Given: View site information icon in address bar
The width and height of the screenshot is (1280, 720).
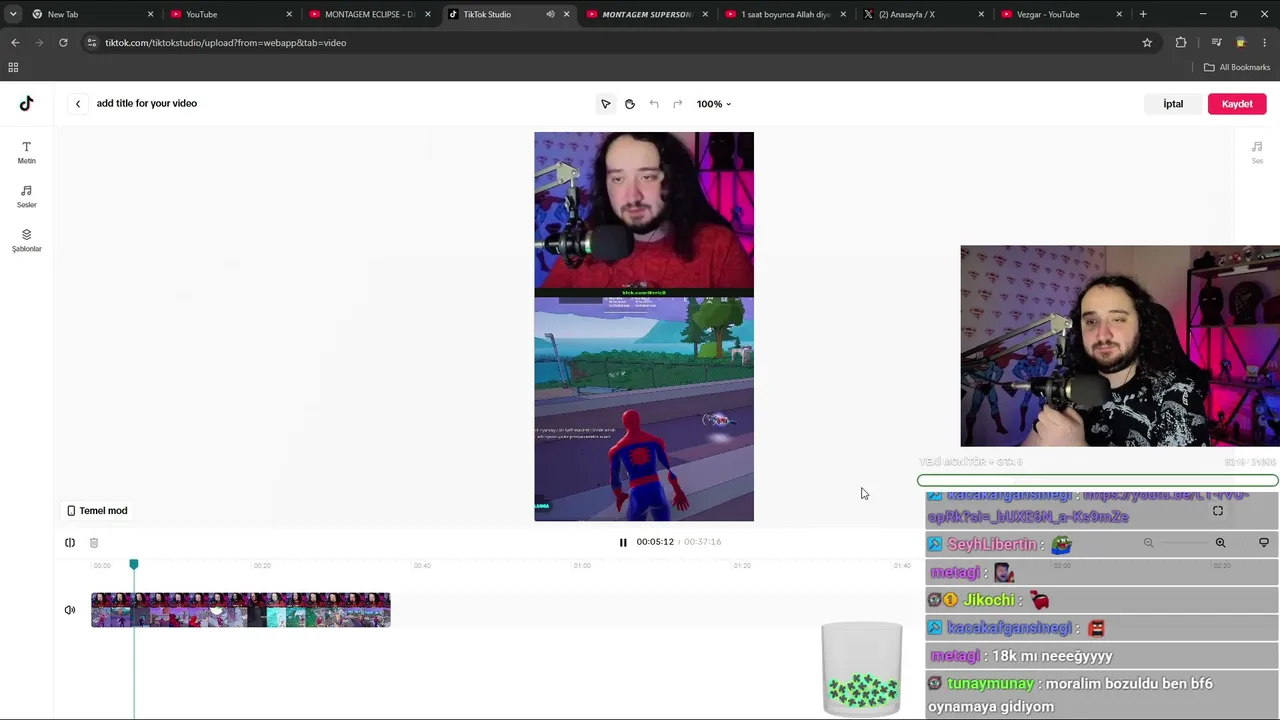Looking at the screenshot, I should (x=92, y=43).
